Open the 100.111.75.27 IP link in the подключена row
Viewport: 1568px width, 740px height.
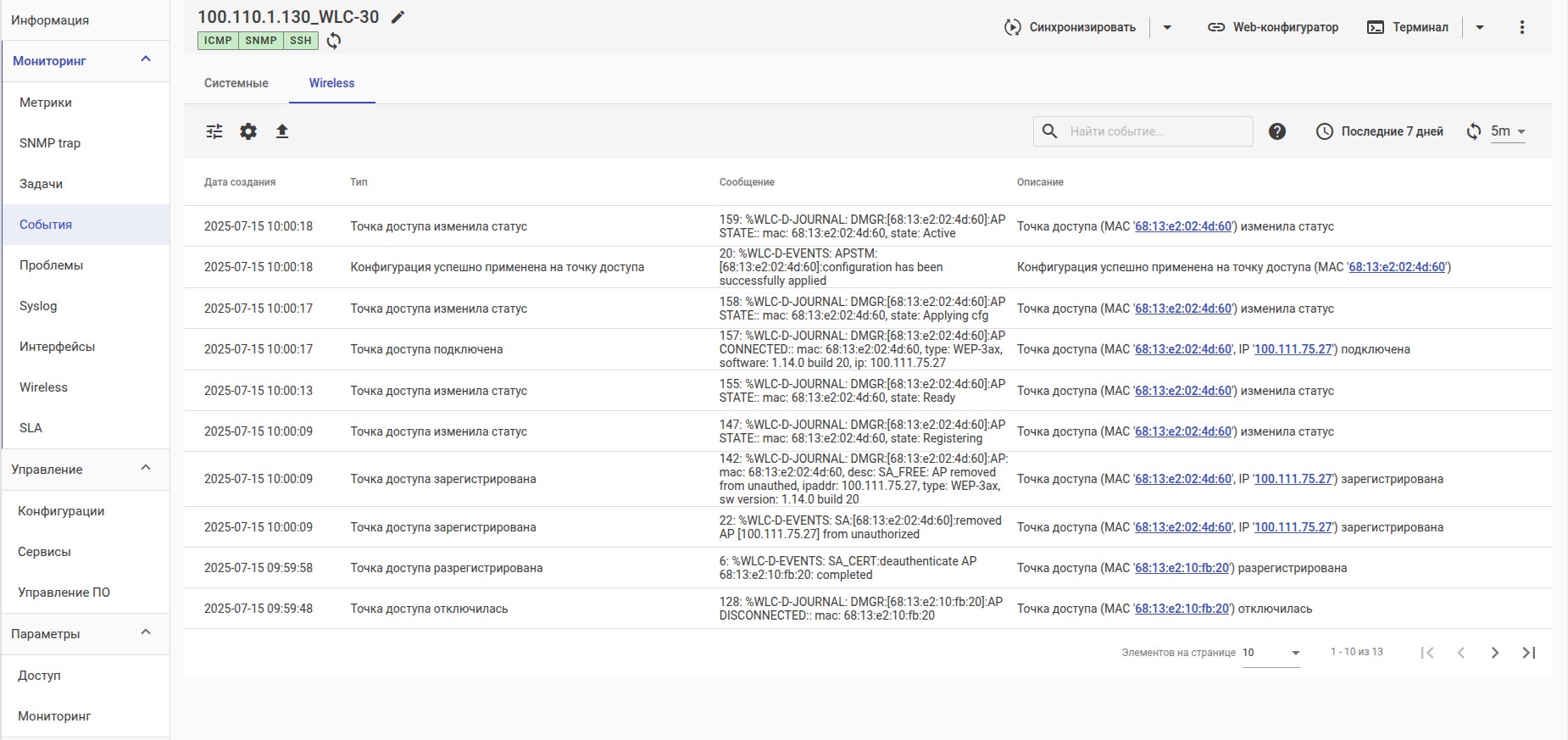point(1293,349)
